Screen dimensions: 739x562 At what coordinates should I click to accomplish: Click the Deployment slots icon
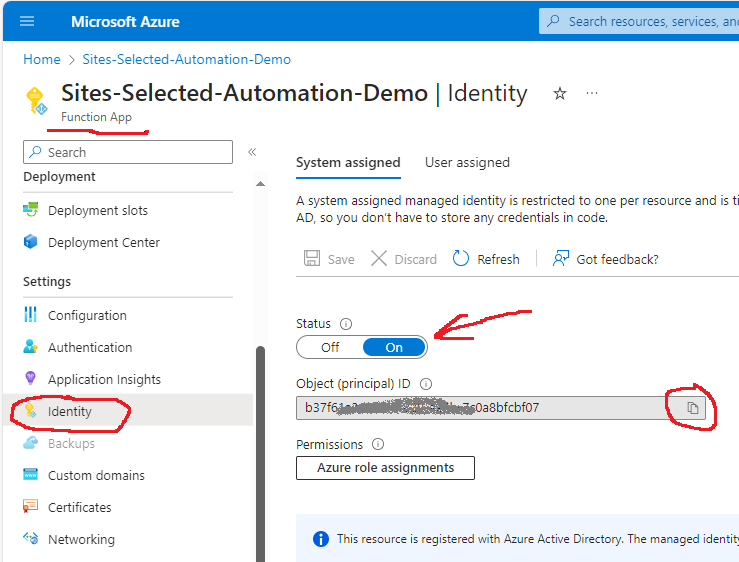point(31,209)
